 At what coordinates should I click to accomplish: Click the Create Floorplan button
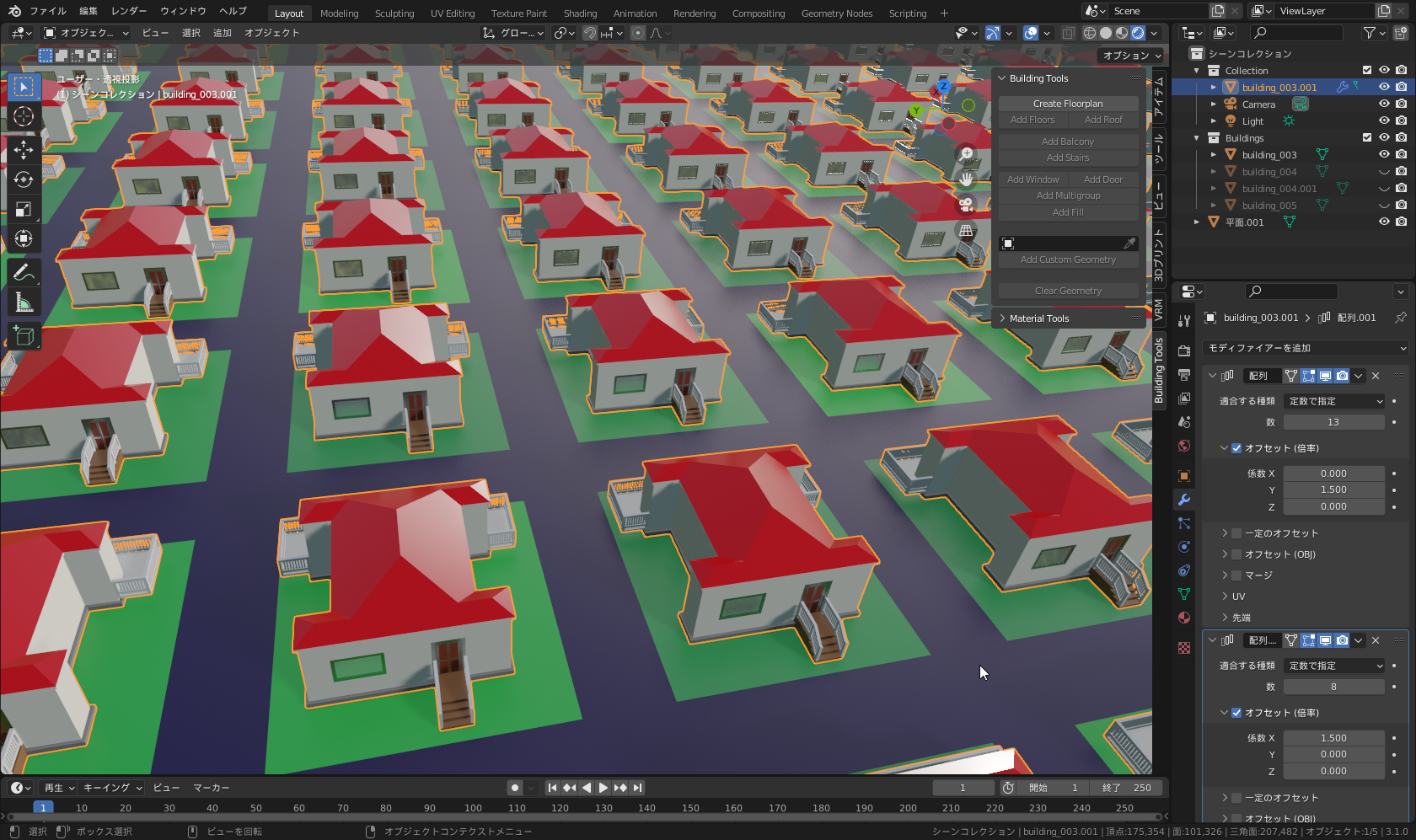(x=1068, y=104)
